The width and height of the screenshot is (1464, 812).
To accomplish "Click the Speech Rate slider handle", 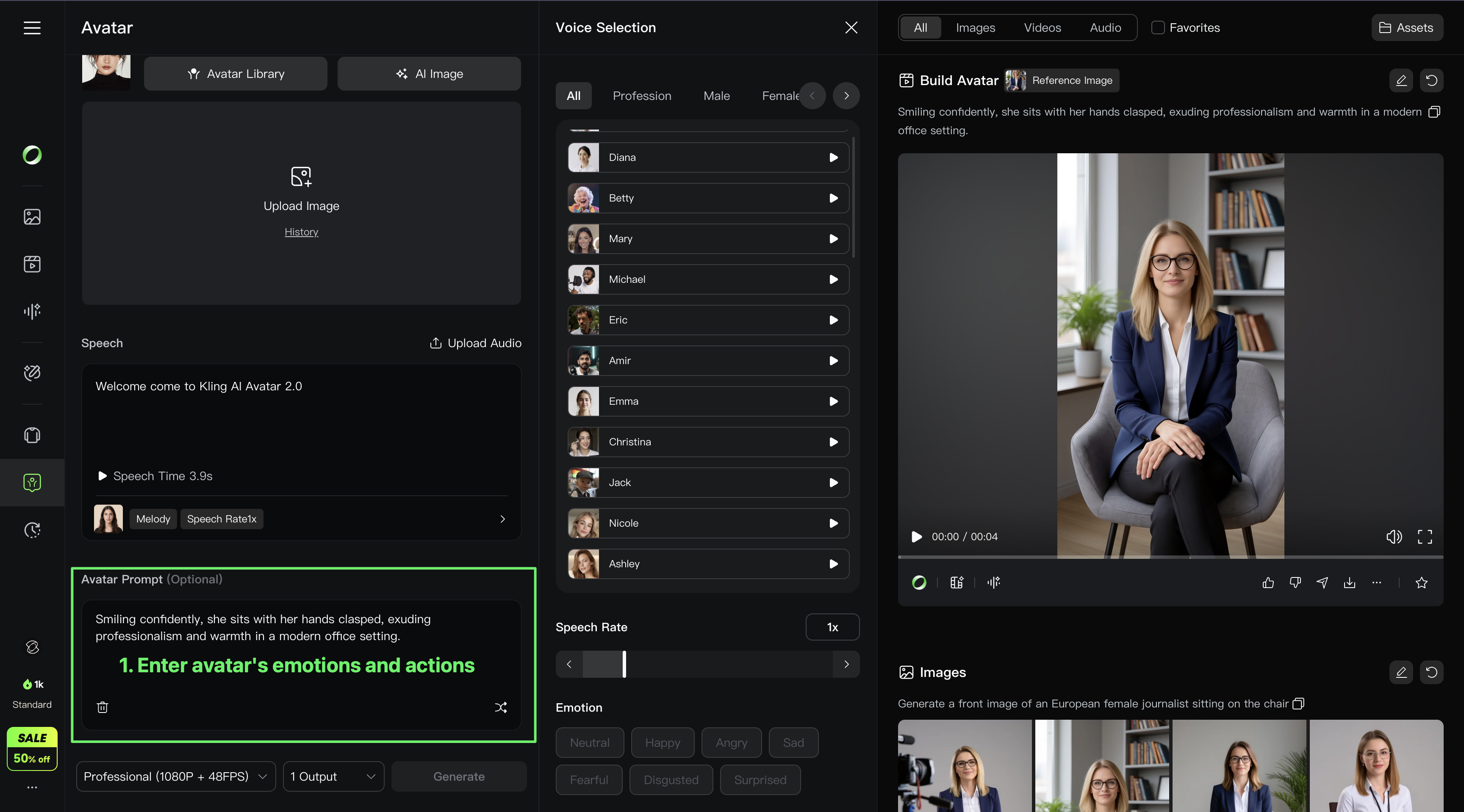I will pyautogui.click(x=624, y=664).
